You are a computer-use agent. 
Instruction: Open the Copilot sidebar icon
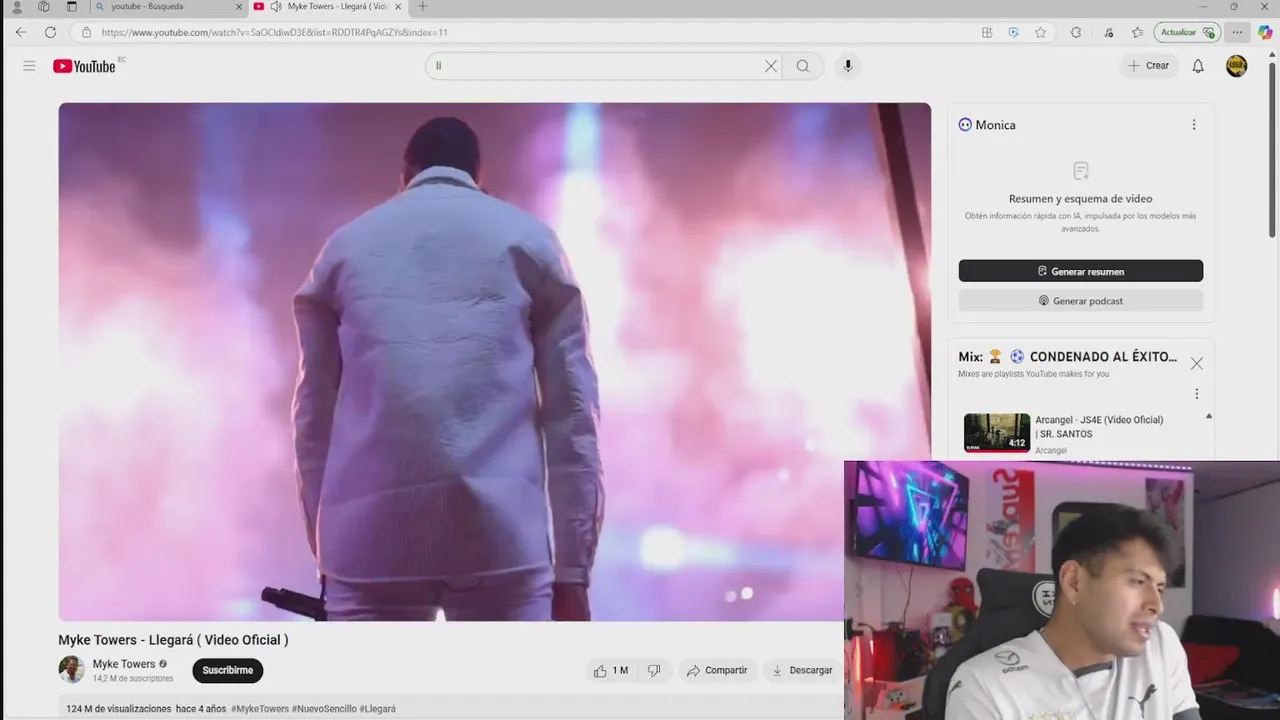click(1265, 32)
